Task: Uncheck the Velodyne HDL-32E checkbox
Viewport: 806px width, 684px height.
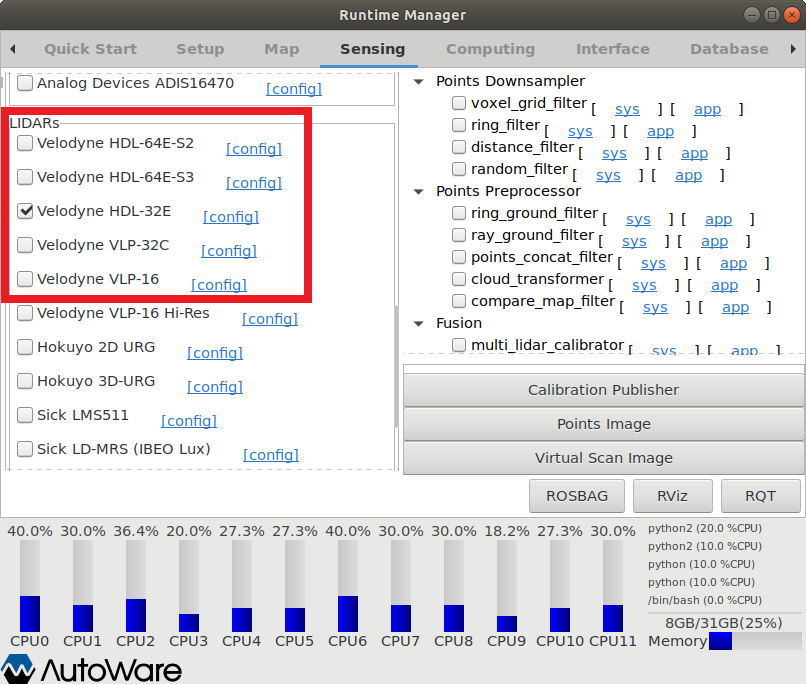Action: 25,211
